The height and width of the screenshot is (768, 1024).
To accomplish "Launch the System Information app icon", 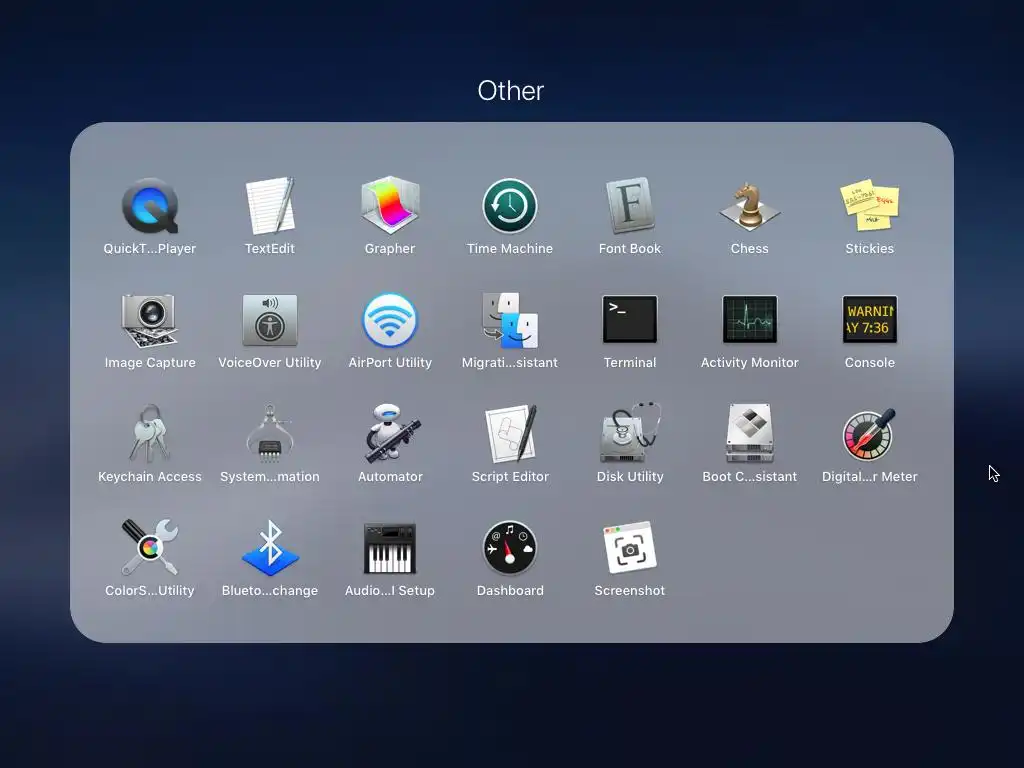I will pyautogui.click(x=270, y=434).
